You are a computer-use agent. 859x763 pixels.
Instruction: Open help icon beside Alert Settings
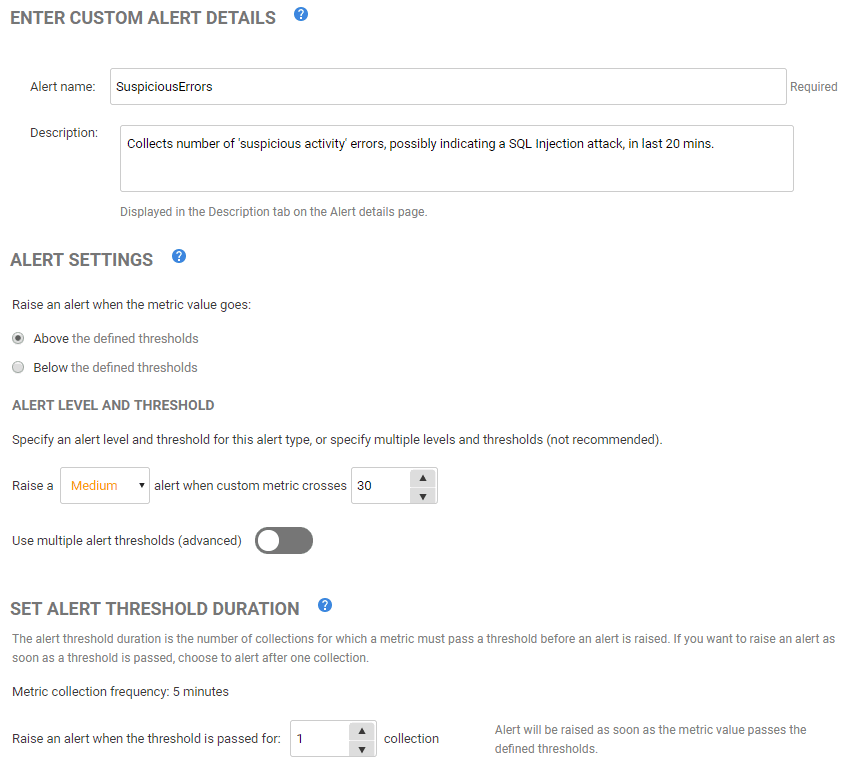[179, 256]
